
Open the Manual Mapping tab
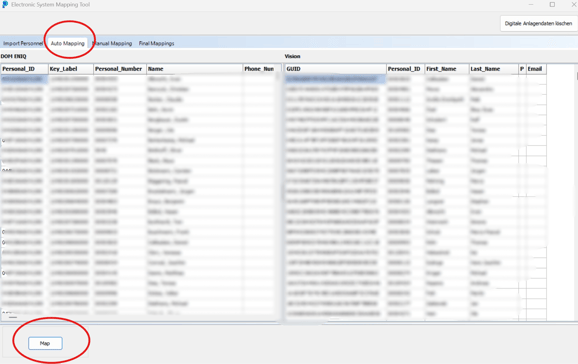point(112,43)
